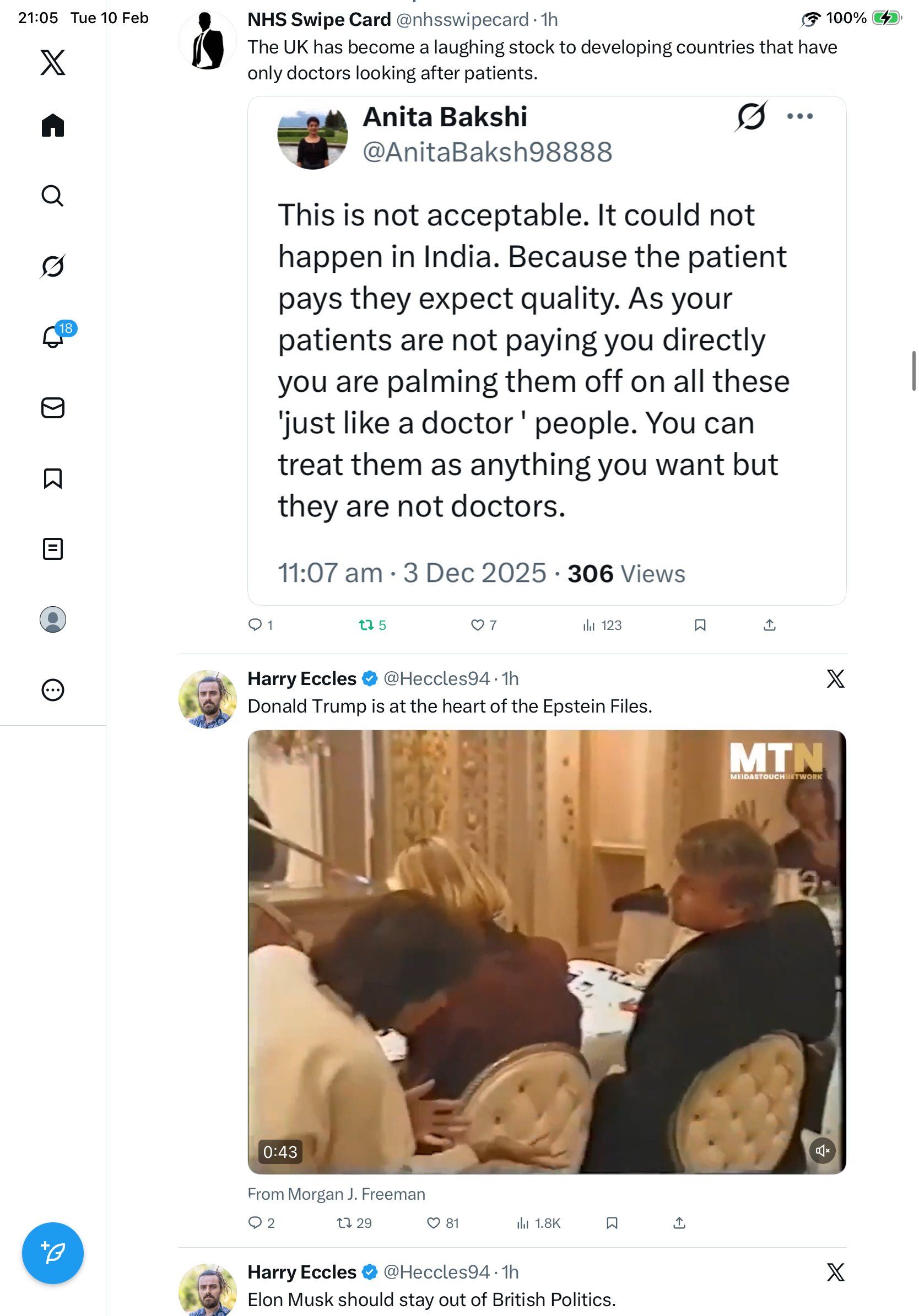Open the Search icon in sidebar
The image size is (919, 1316).
tap(53, 196)
